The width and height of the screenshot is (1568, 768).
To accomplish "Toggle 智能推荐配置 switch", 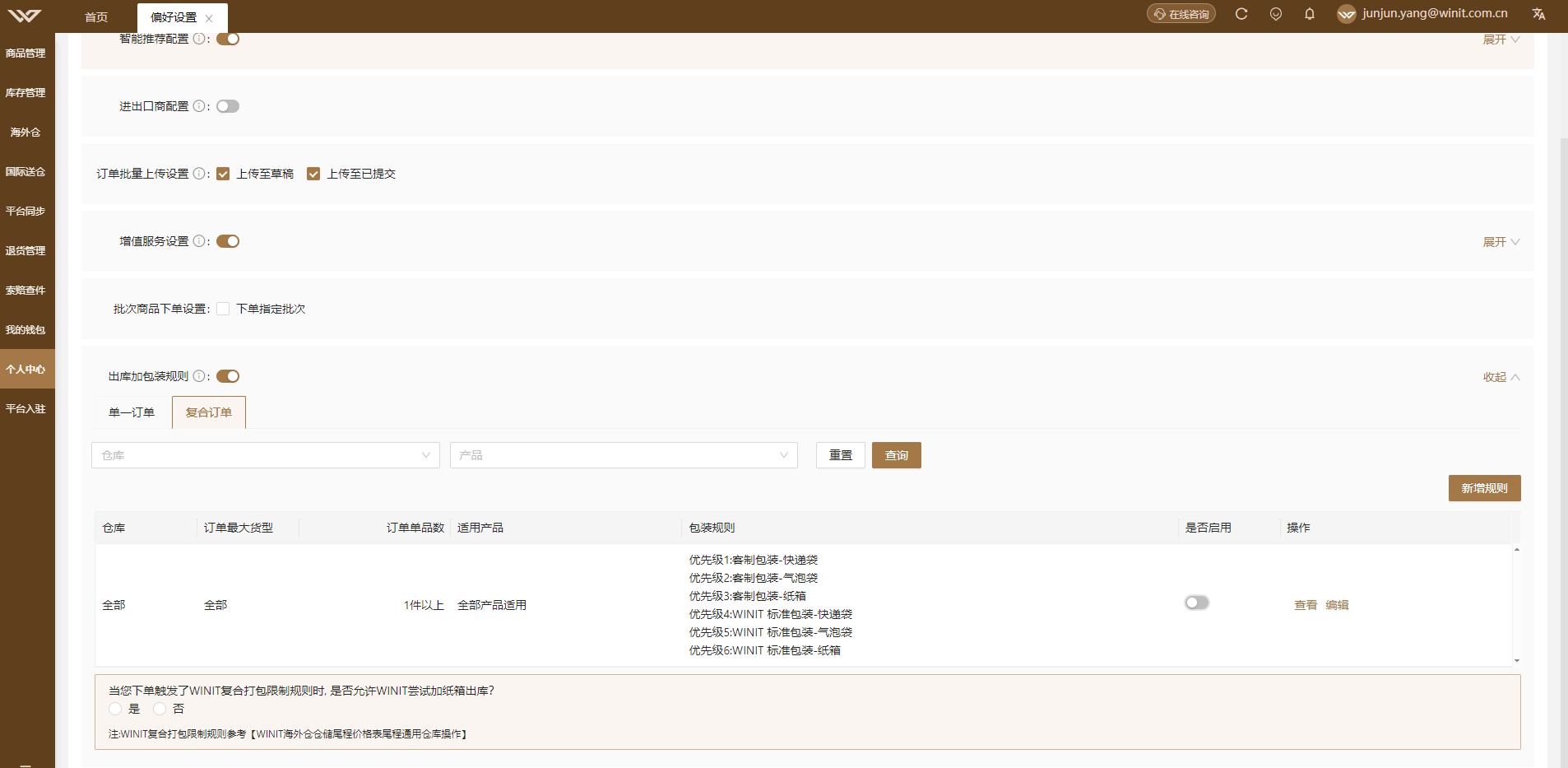I will coord(228,39).
